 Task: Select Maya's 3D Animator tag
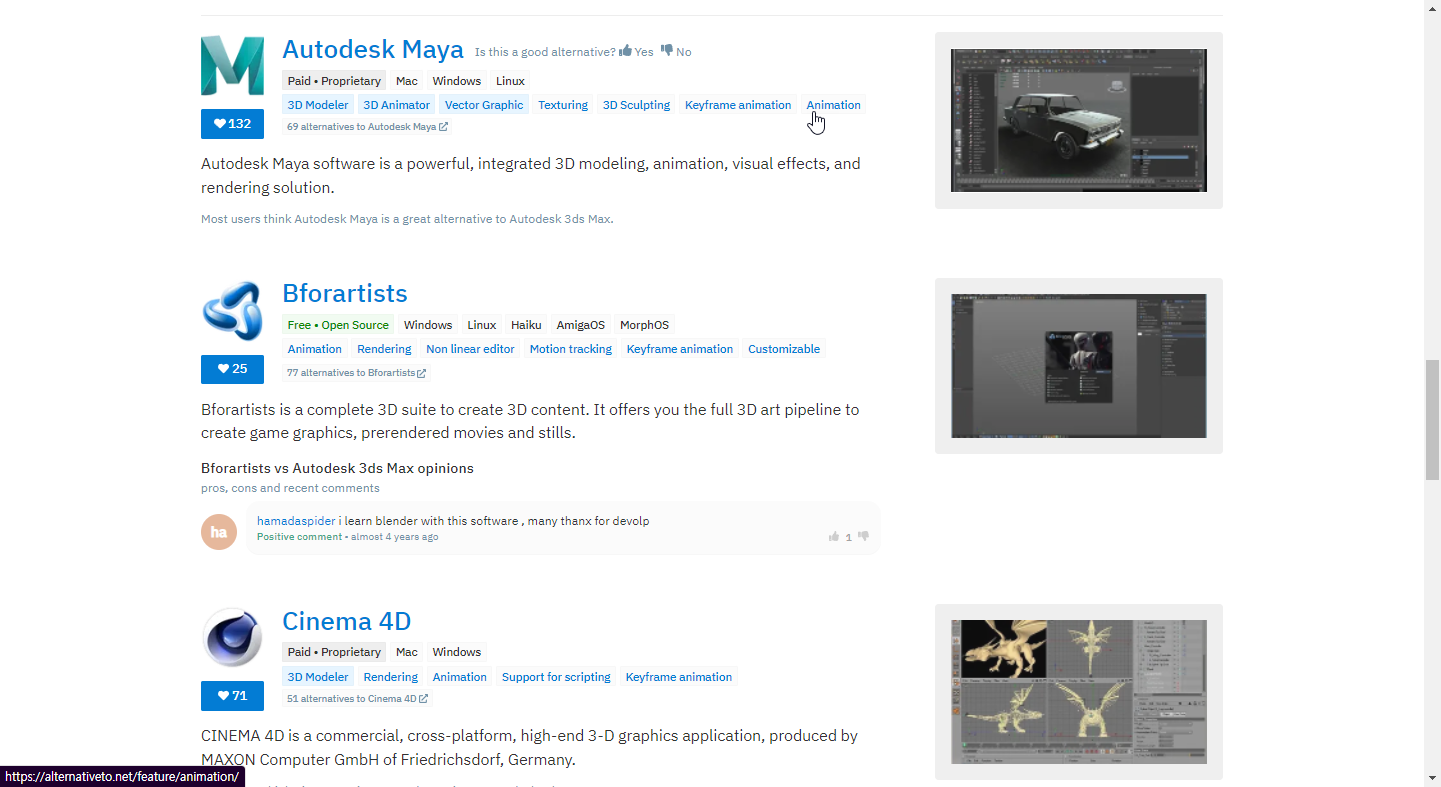click(397, 105)
